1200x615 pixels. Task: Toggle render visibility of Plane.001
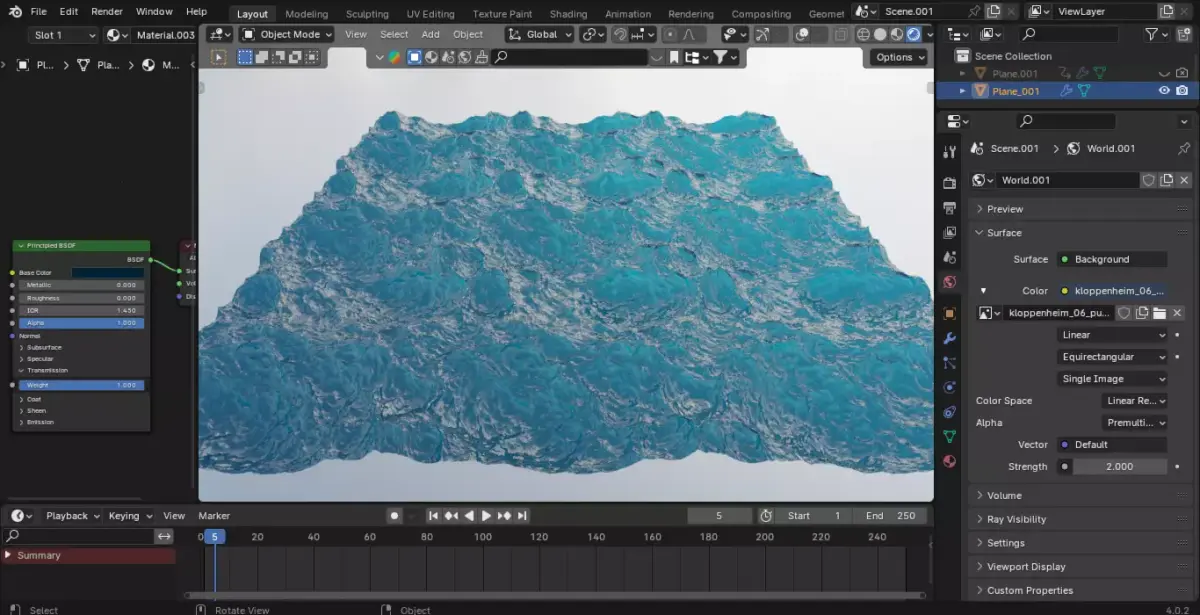coord(1182,73)
